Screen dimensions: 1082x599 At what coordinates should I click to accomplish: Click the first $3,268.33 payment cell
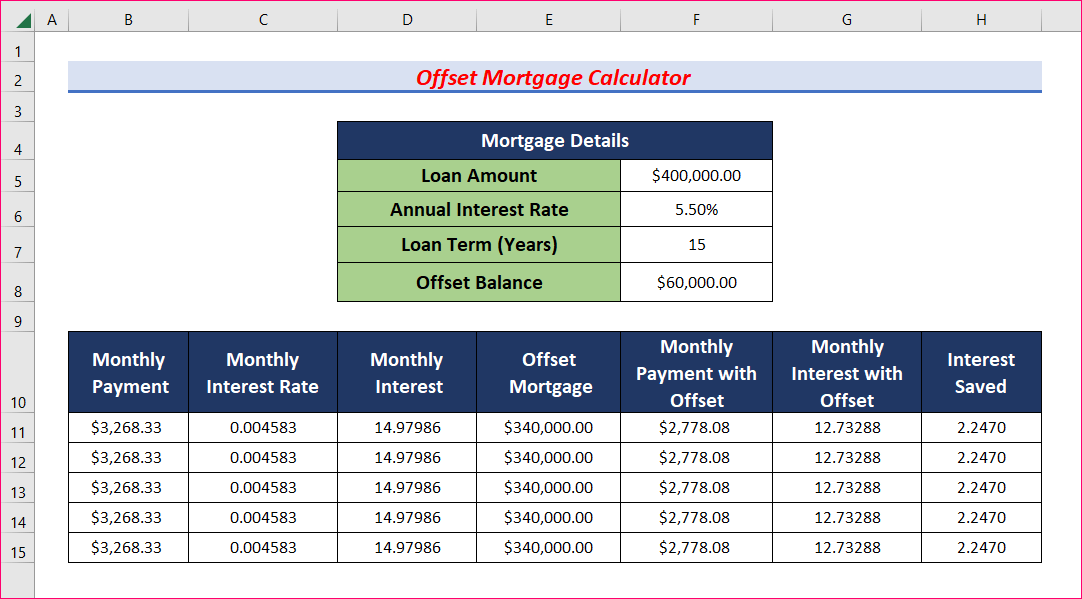pyautogui.click(x=128, y=428)
